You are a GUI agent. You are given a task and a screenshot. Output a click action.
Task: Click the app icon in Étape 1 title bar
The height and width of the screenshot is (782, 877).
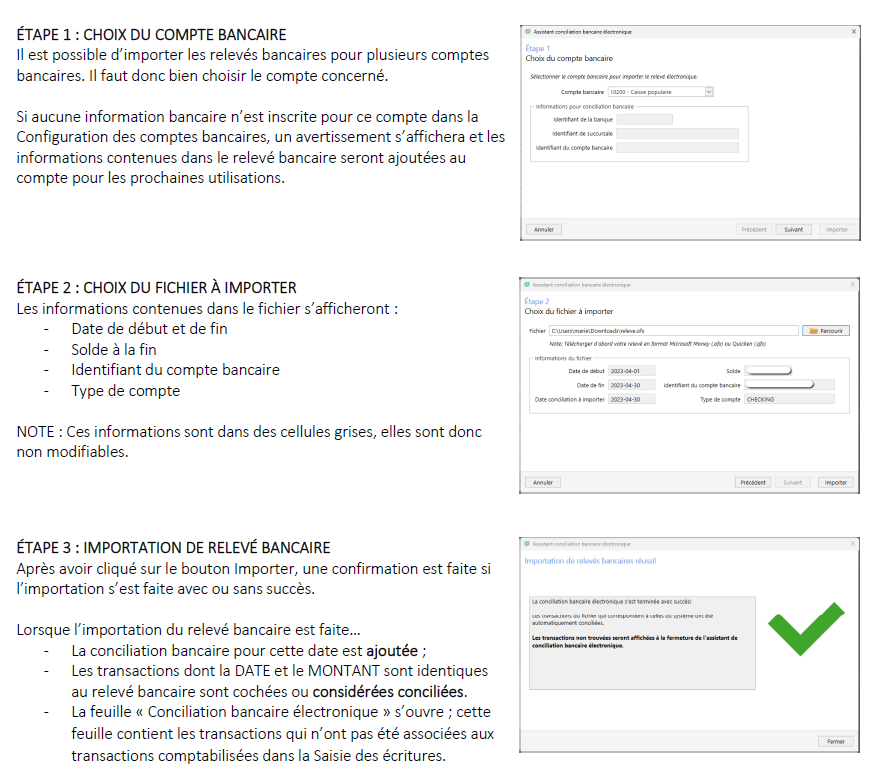[x=528, y=32]
